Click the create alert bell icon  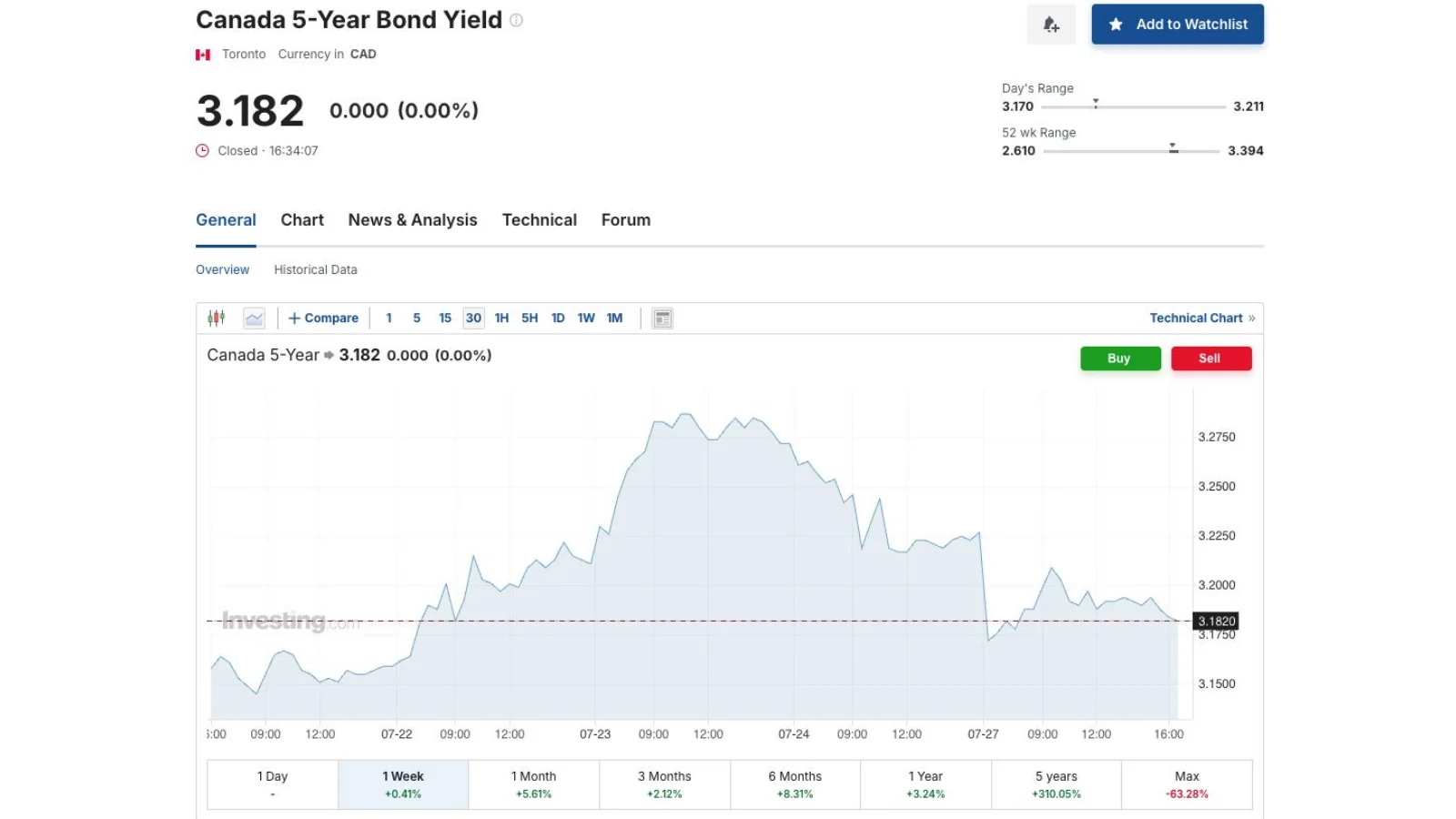pos(1051,25)
